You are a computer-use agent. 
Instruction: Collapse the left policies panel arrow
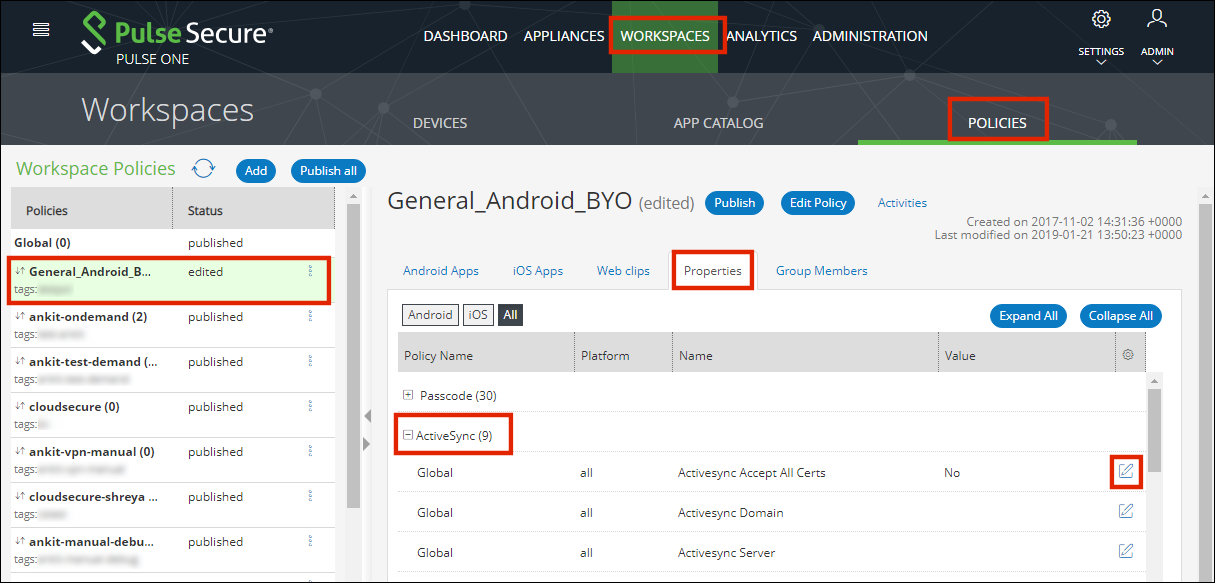click(x=365, y=416)
